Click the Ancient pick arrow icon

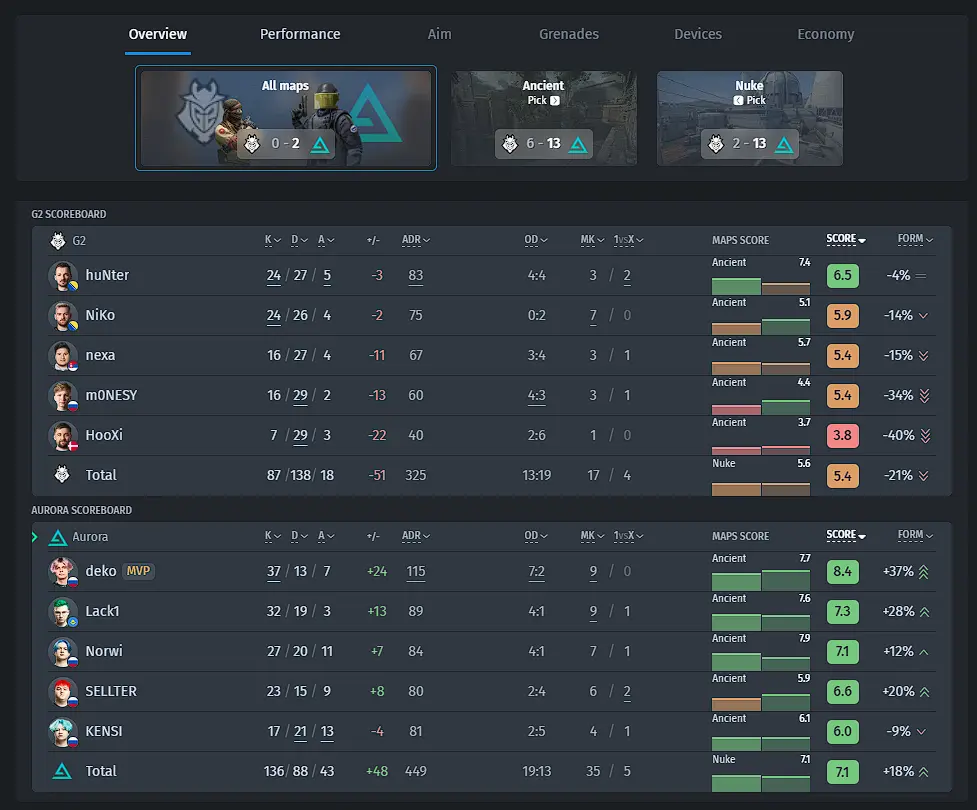tap(555, 100)
